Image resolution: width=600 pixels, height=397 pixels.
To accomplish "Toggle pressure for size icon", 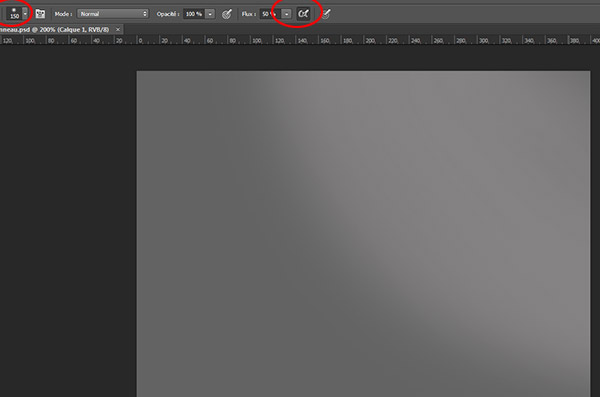I will coord(326,14).
